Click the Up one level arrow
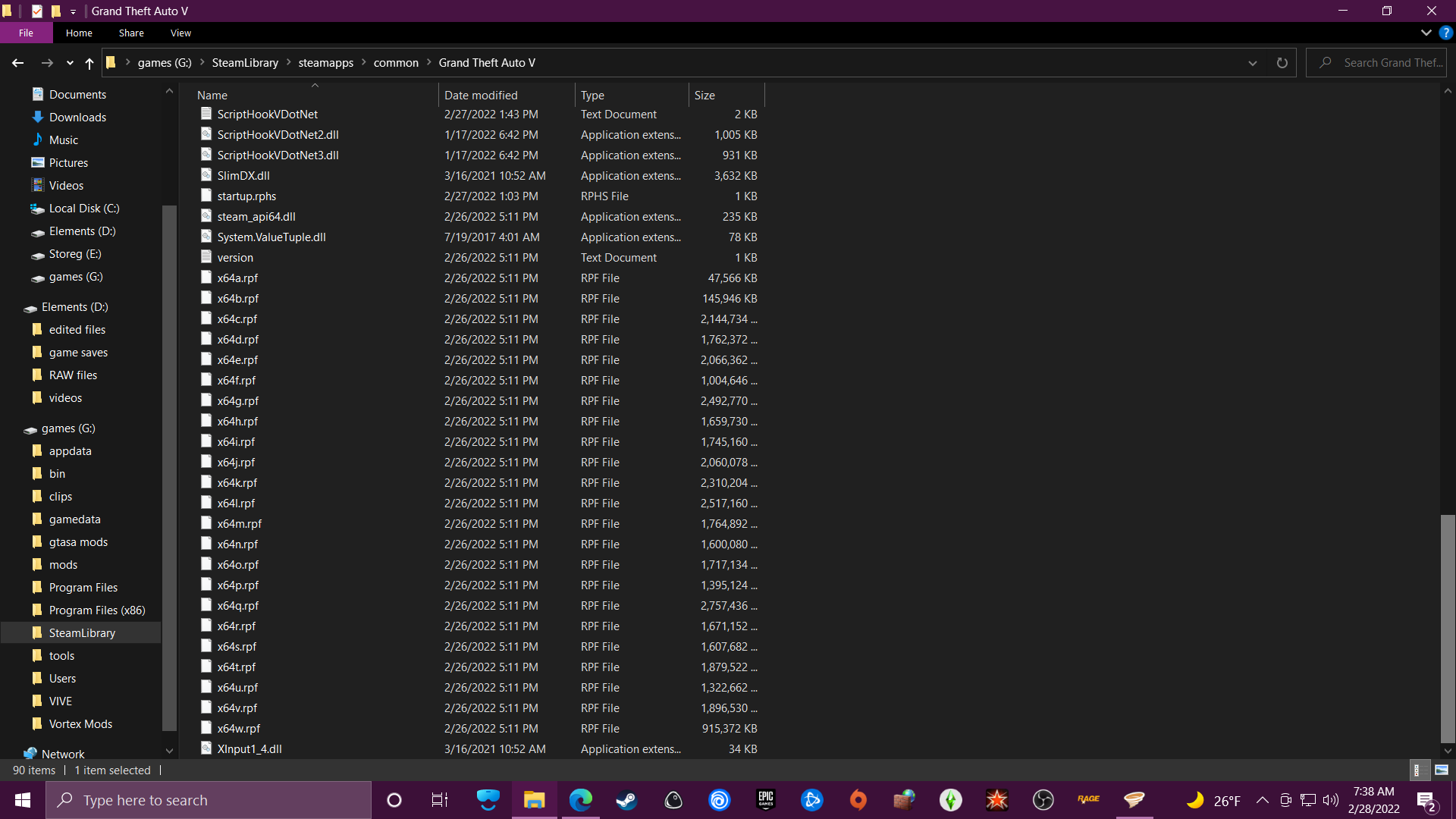1456x819 pixels. pyautogui.click(x=89, y=63)
